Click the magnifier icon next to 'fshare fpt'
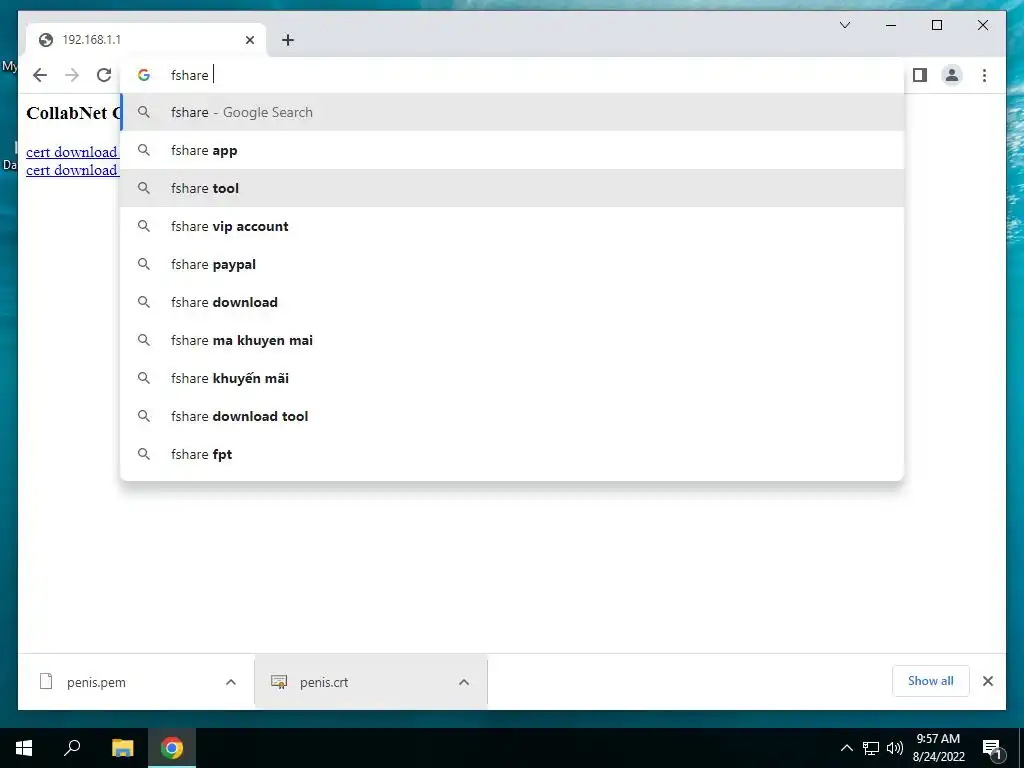 [144, 454]
